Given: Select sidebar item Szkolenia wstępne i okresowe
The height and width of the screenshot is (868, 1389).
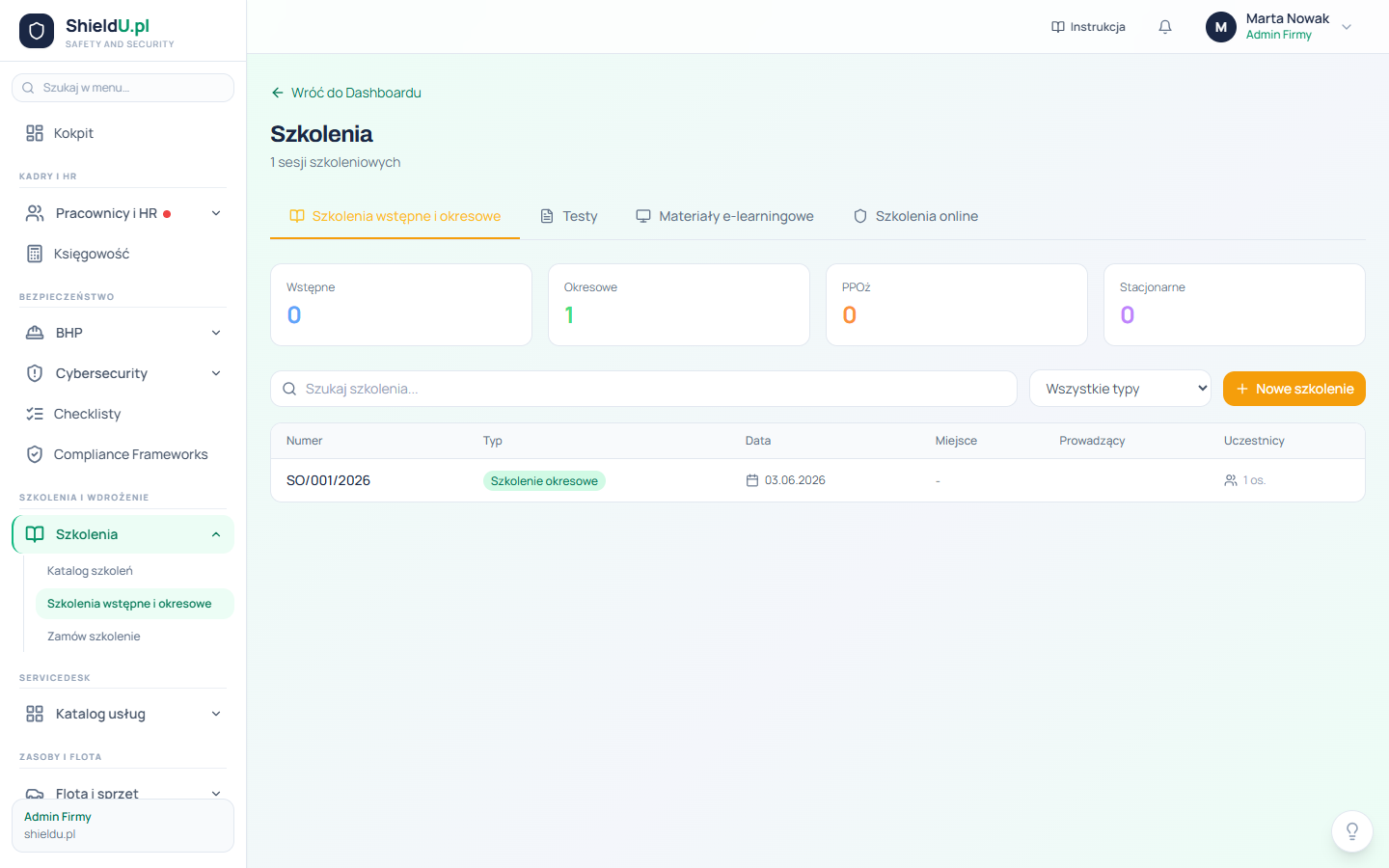Looking at the screenshot, I should (x=134, y=604).
